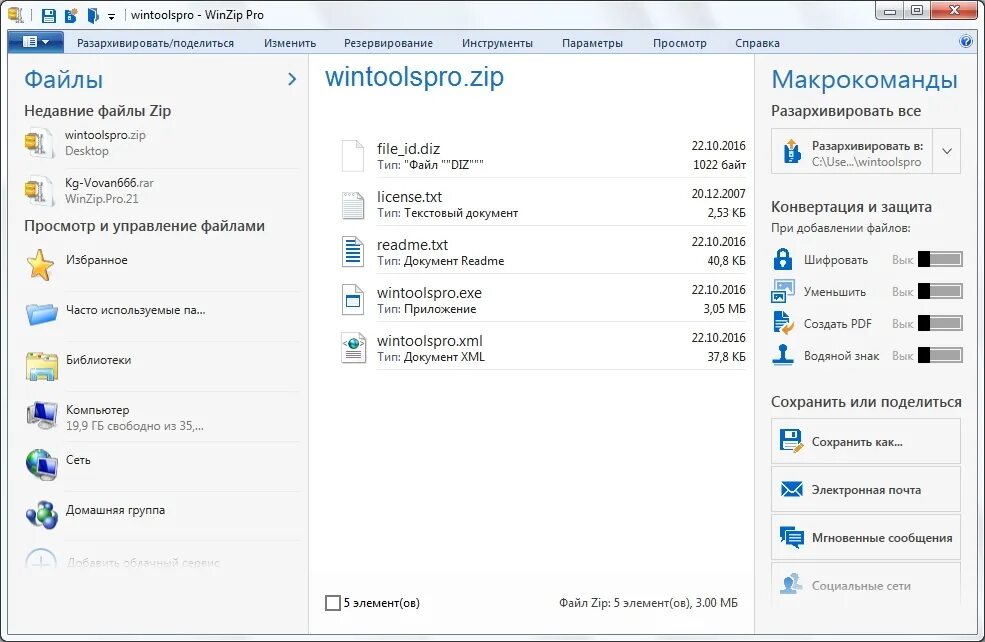
Task: Click the frequently used folders icon
Action: click(x=41, y=313)
